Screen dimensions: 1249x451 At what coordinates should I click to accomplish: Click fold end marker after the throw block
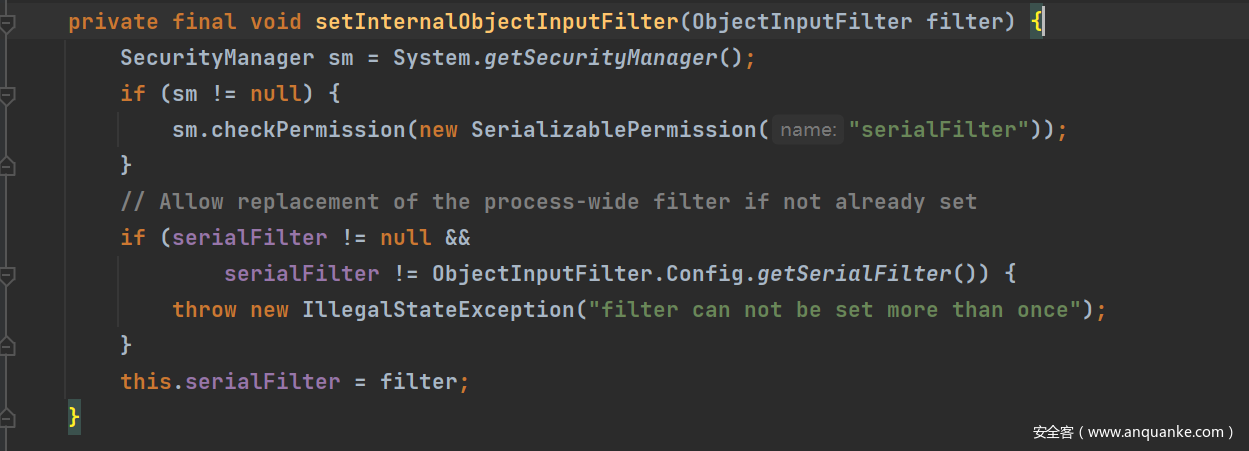click(8, 345)
